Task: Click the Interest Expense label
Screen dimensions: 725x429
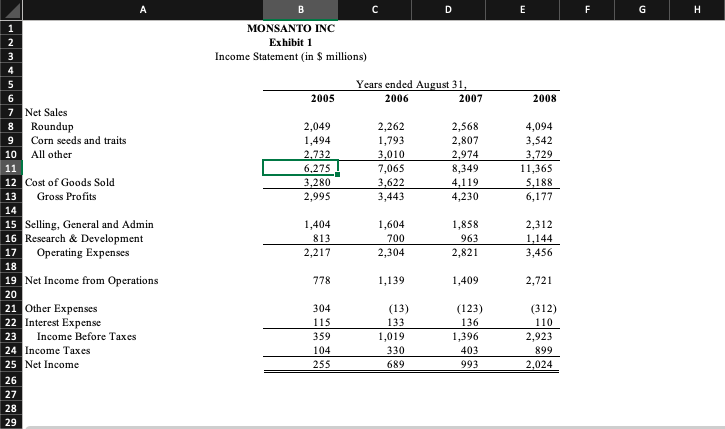Action: (63, 322)
